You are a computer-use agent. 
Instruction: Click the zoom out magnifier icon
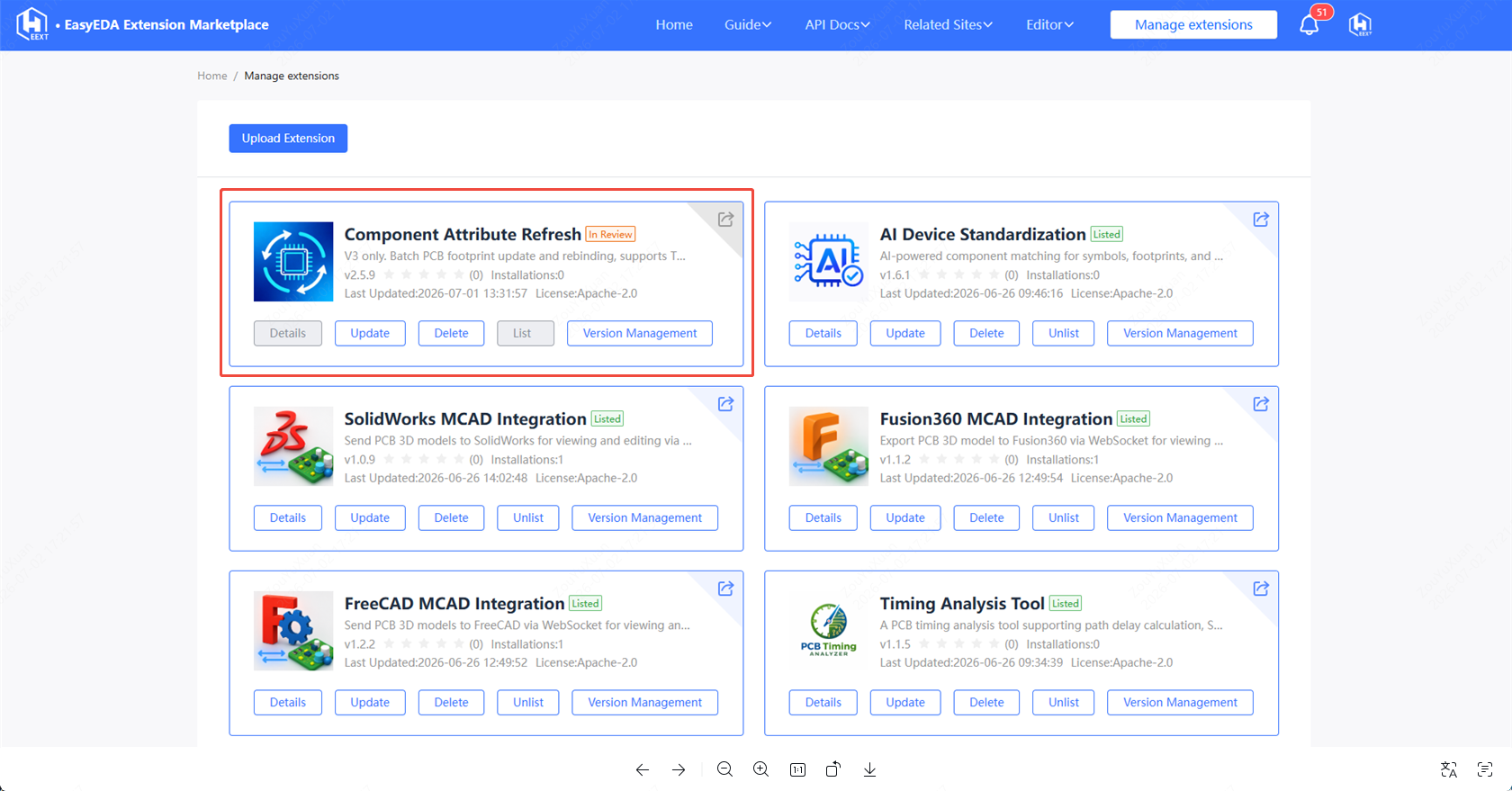724,769
